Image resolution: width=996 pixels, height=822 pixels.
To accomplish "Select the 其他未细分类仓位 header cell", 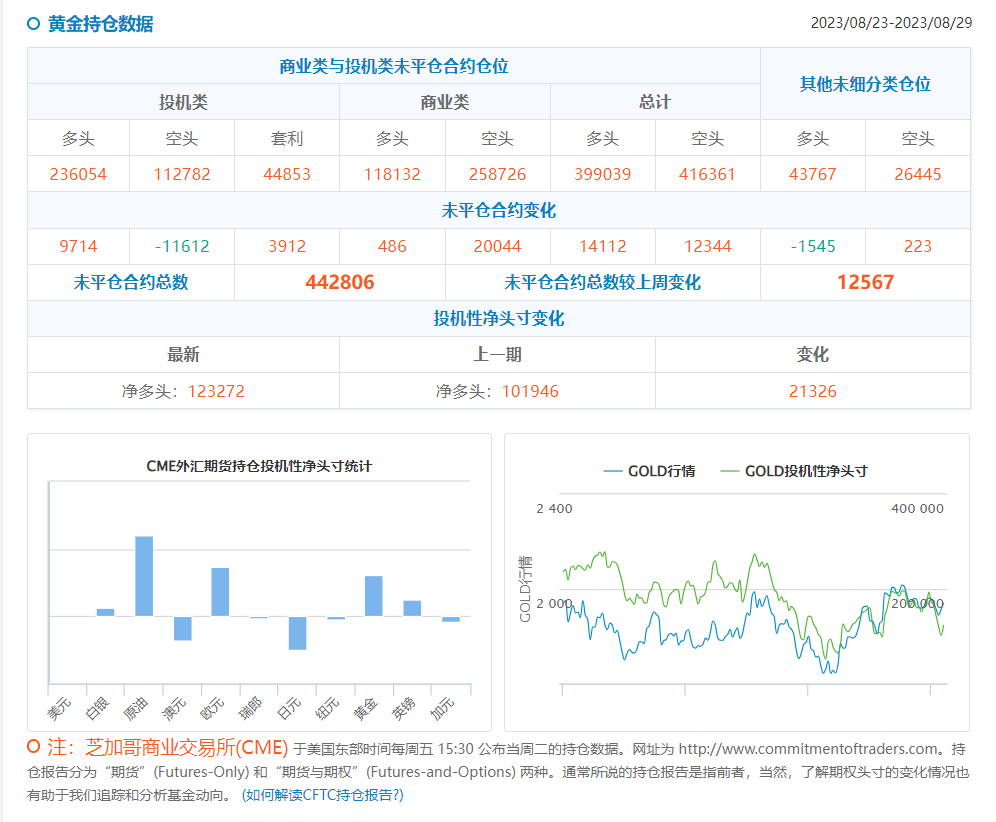I will point(865,84).
